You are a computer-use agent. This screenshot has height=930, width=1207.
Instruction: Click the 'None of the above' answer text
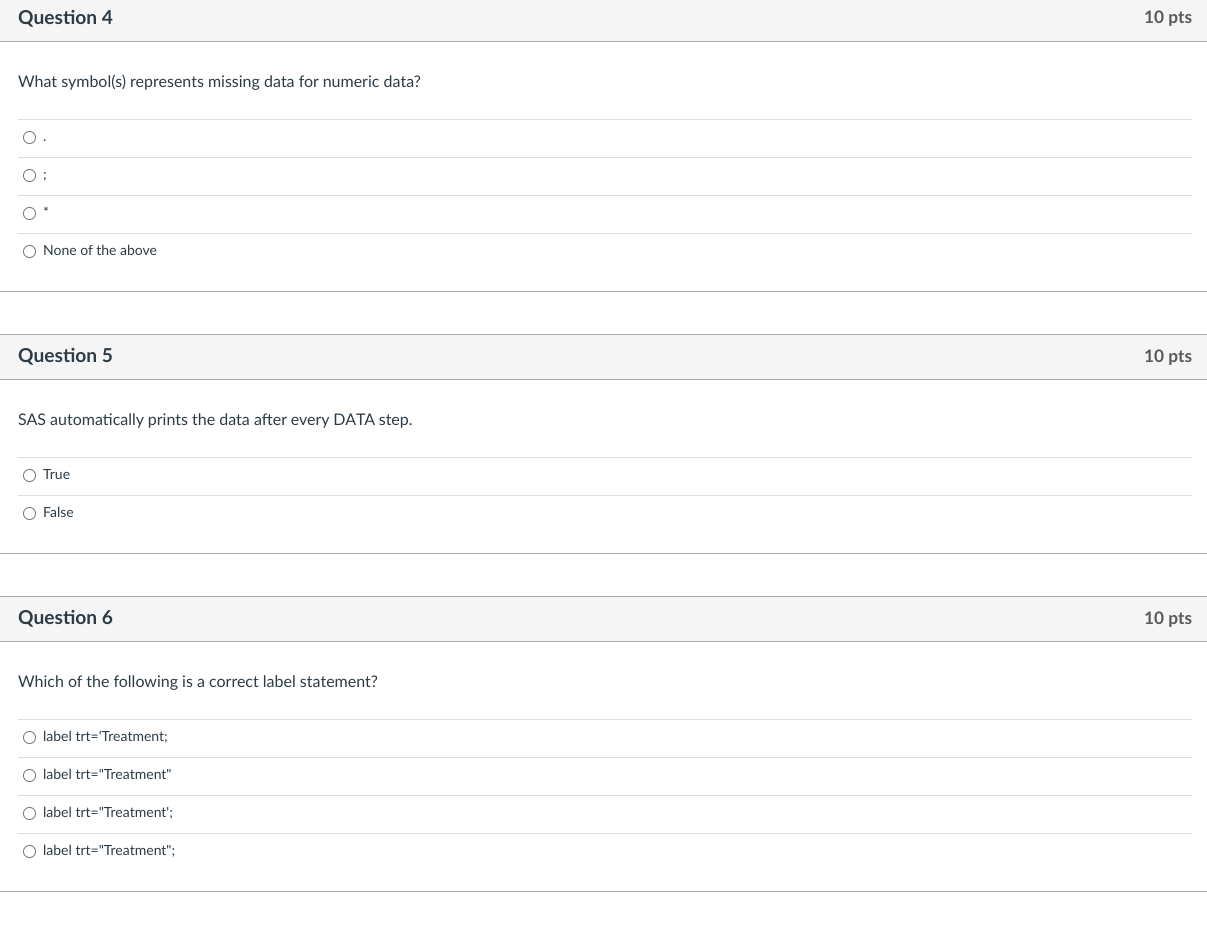(x=99, y=251)
